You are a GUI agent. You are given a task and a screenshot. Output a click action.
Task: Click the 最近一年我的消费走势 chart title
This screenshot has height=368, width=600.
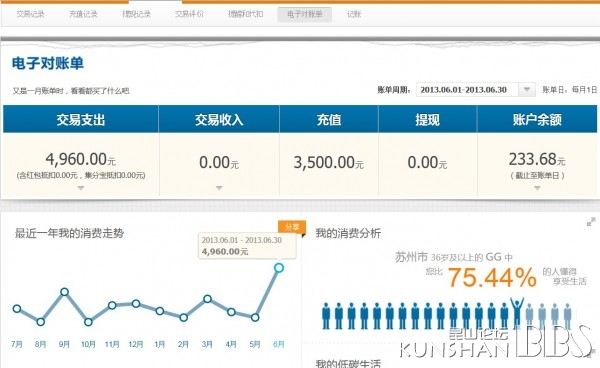(69, 233)
